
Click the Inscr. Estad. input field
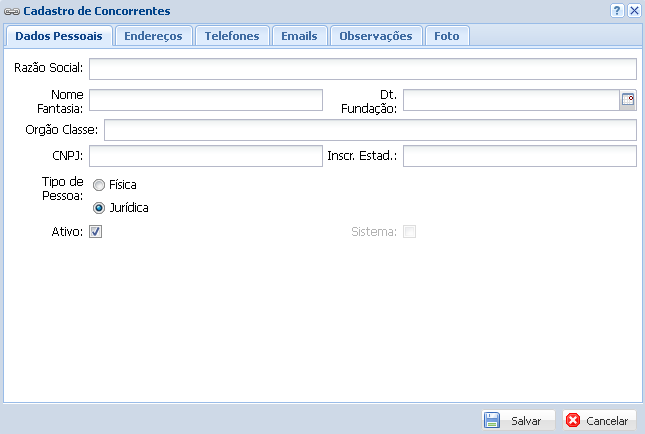click(x=519, y=156)
